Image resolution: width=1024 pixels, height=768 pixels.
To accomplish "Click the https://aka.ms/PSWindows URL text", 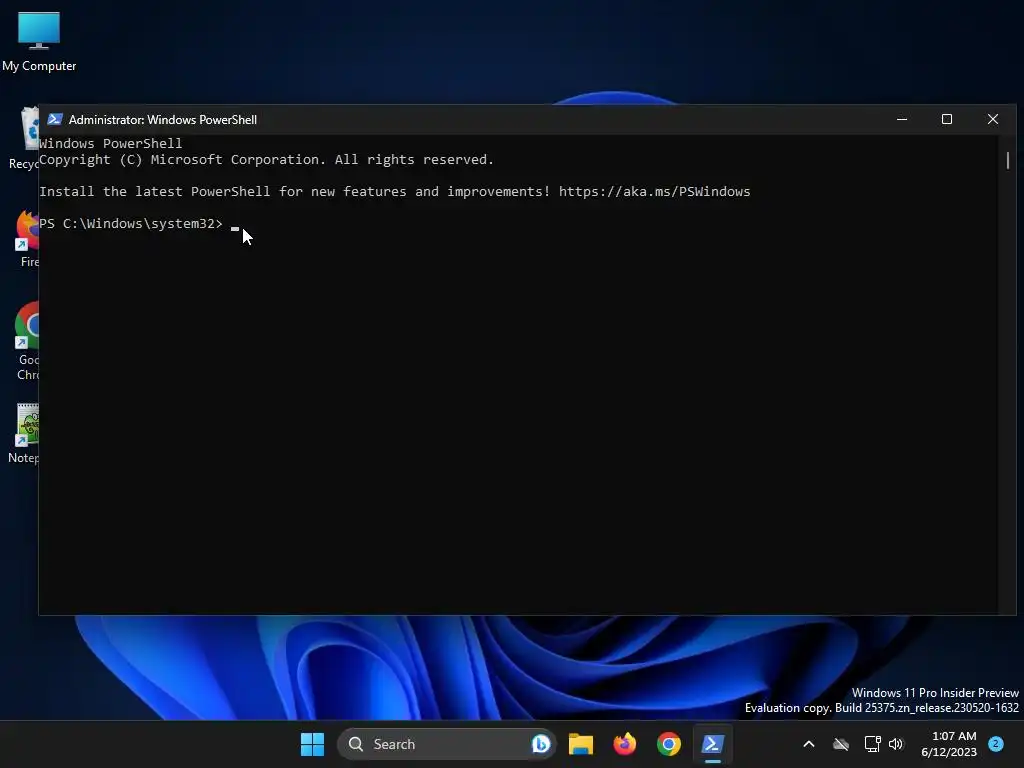I will coord(654,191).
